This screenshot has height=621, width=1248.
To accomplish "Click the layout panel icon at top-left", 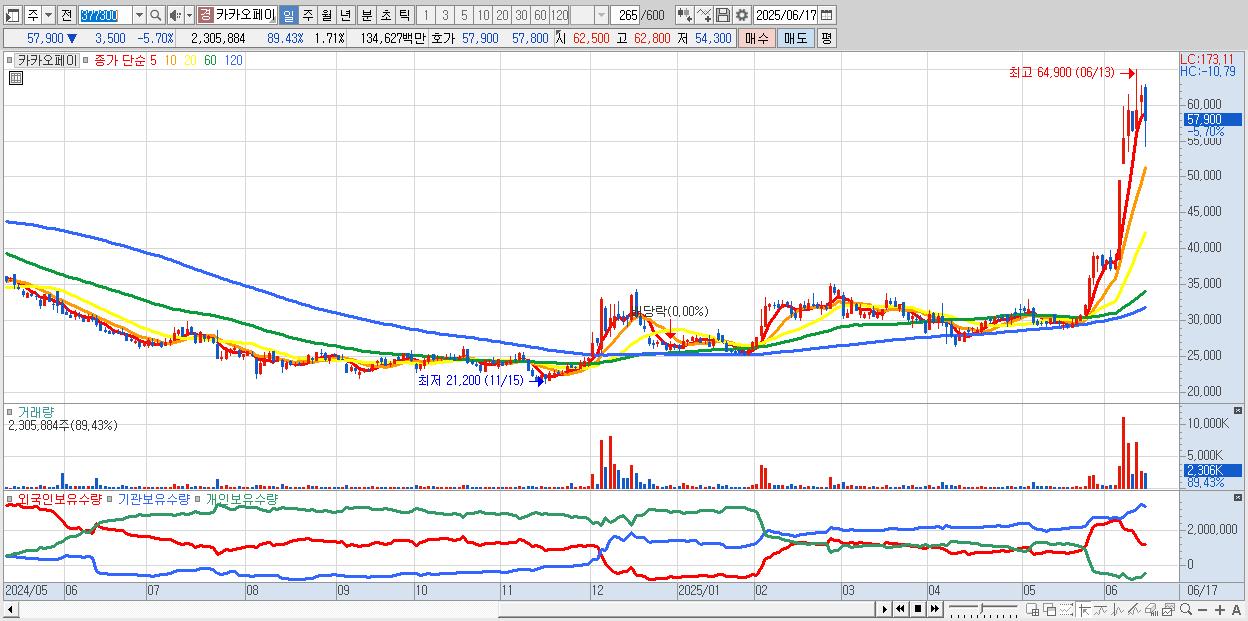I will click(x=13, y=15).
